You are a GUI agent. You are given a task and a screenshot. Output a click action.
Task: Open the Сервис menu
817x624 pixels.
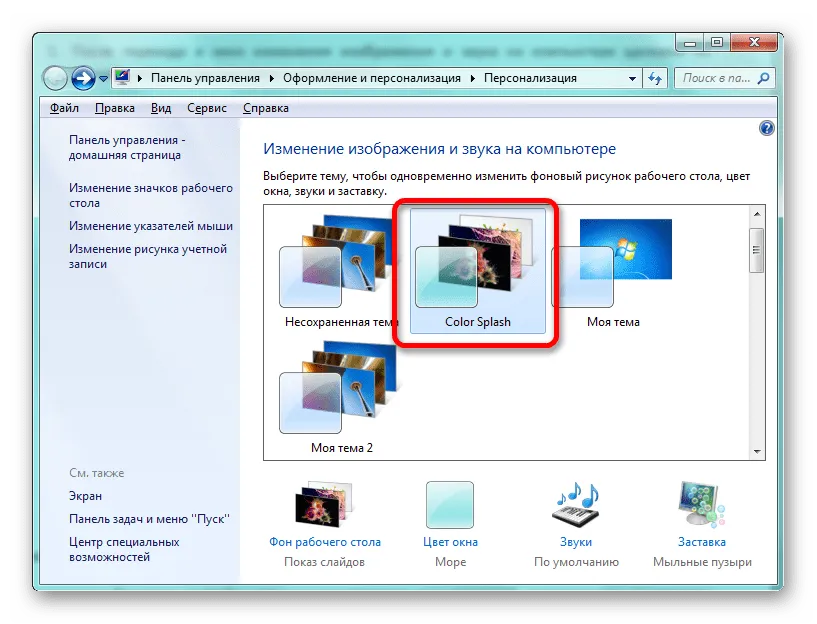[207, 108]
